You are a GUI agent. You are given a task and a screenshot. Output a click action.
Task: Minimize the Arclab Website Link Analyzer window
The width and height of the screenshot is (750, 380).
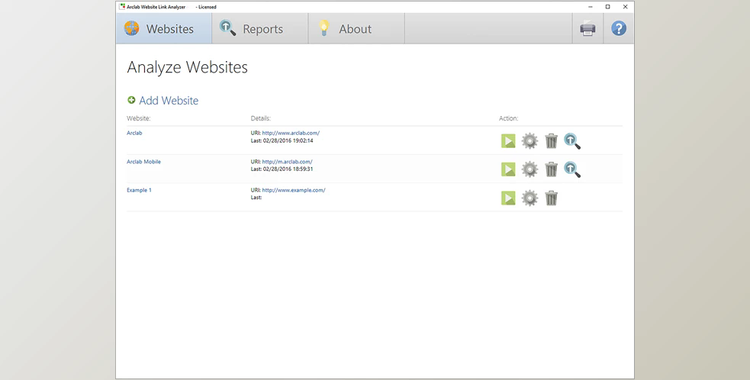point(590,7)
